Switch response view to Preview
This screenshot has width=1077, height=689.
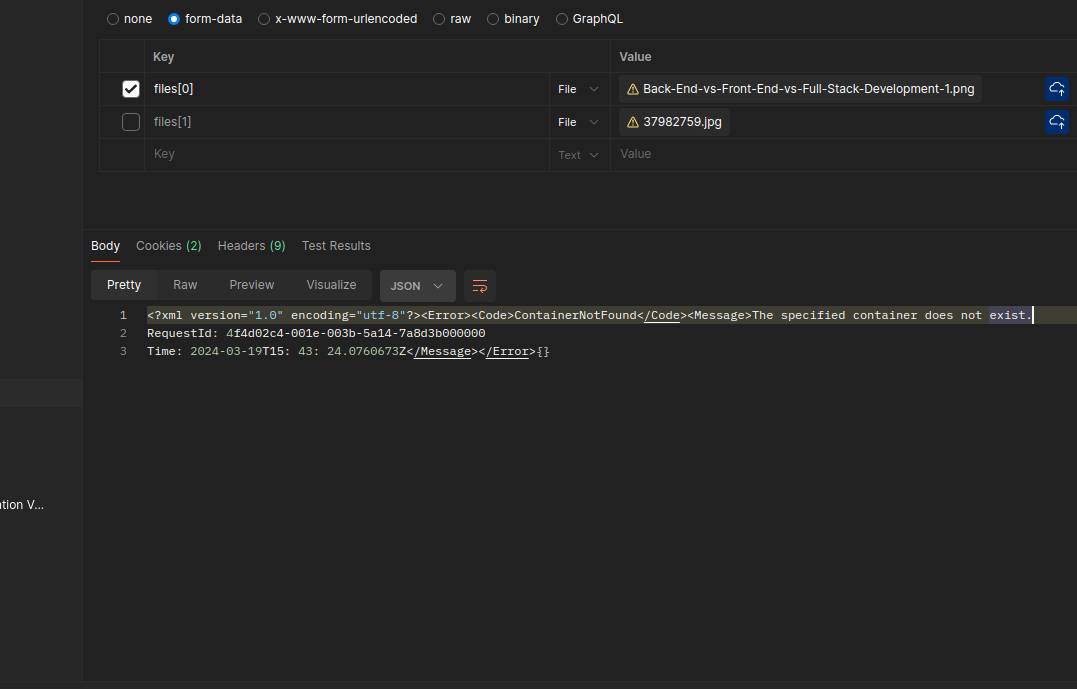252,285
